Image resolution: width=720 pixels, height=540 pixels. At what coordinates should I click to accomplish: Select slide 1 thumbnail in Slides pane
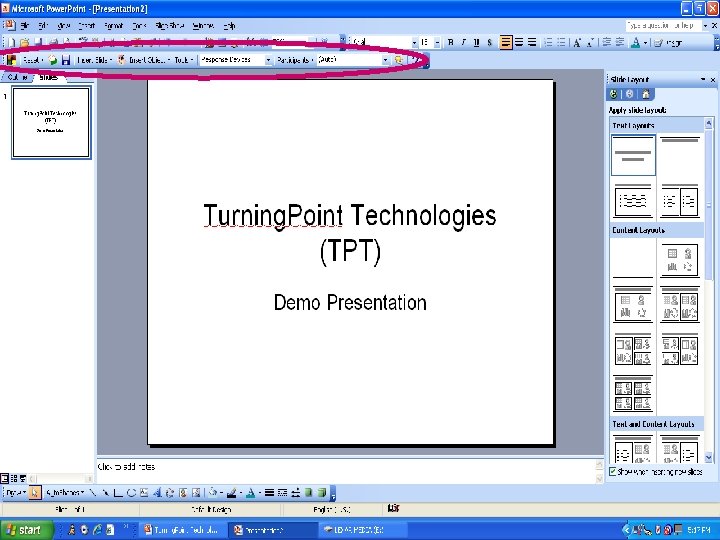(x=51, y=123)
